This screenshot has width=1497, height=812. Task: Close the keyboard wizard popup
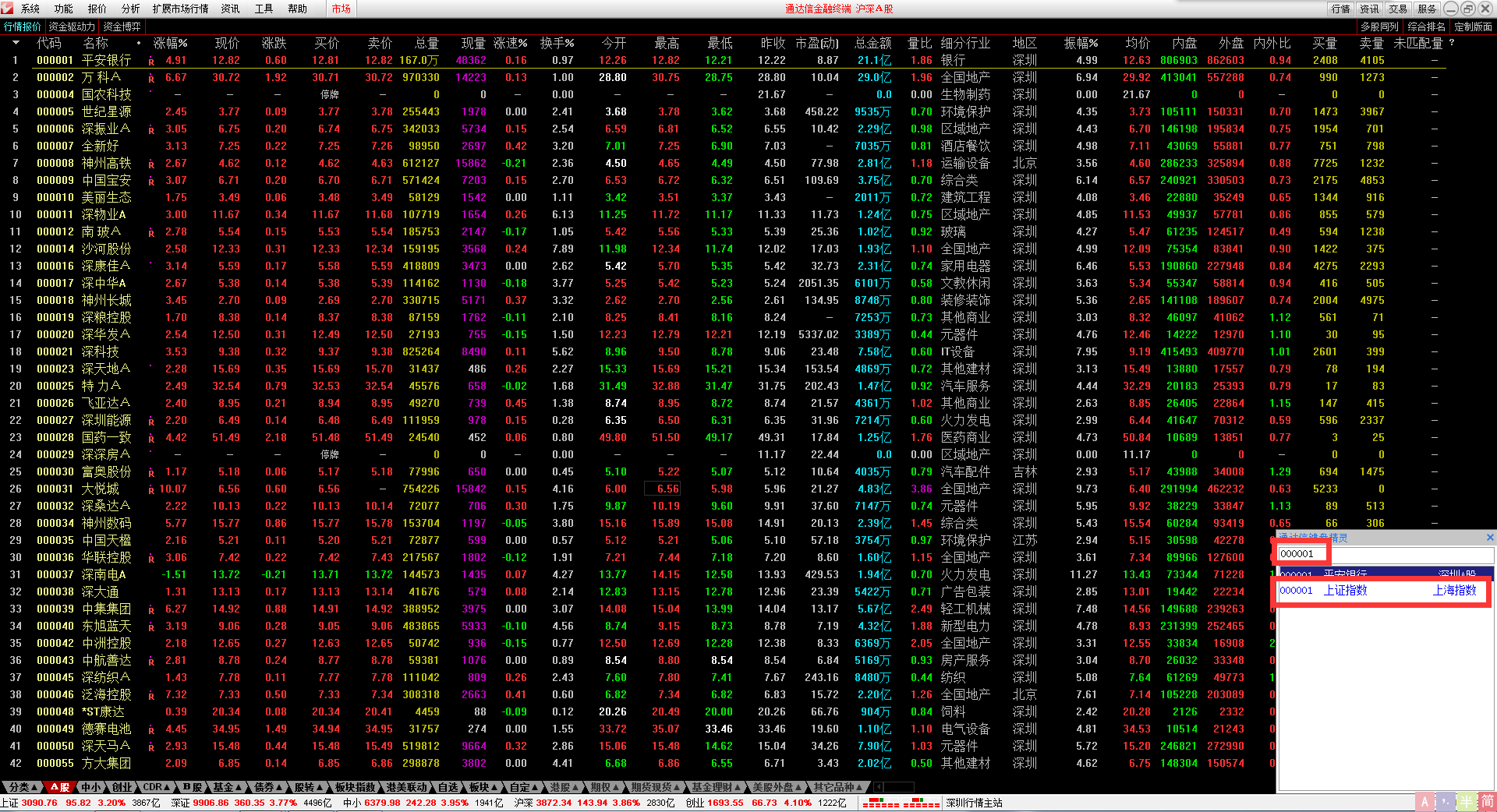click(x=1490, y=538)
